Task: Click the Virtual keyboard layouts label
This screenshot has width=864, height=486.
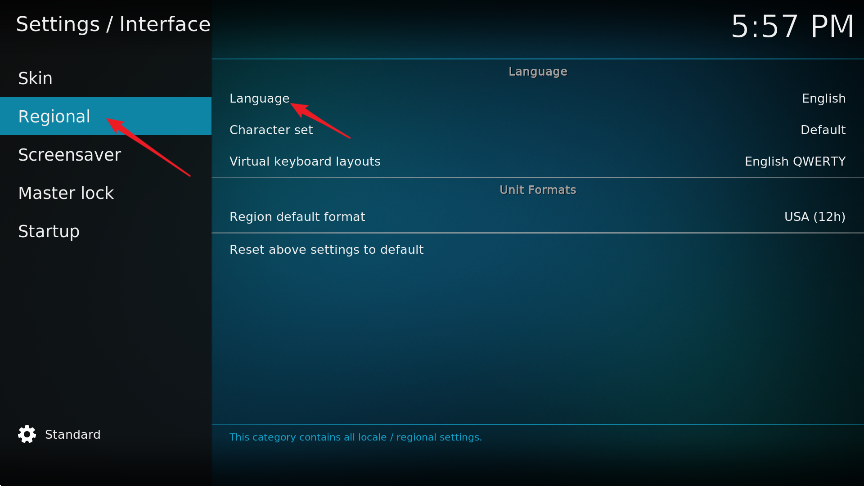Action: tap(305, 161)
